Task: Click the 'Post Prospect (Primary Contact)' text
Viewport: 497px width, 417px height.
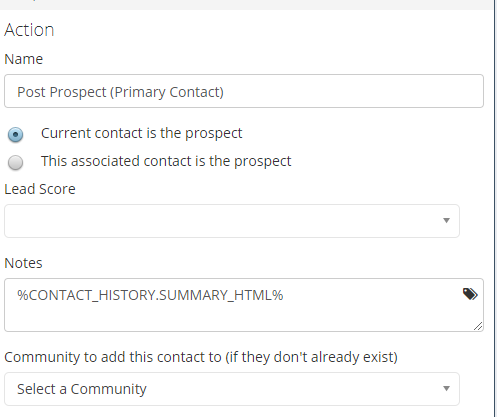Action: (120, 92)
